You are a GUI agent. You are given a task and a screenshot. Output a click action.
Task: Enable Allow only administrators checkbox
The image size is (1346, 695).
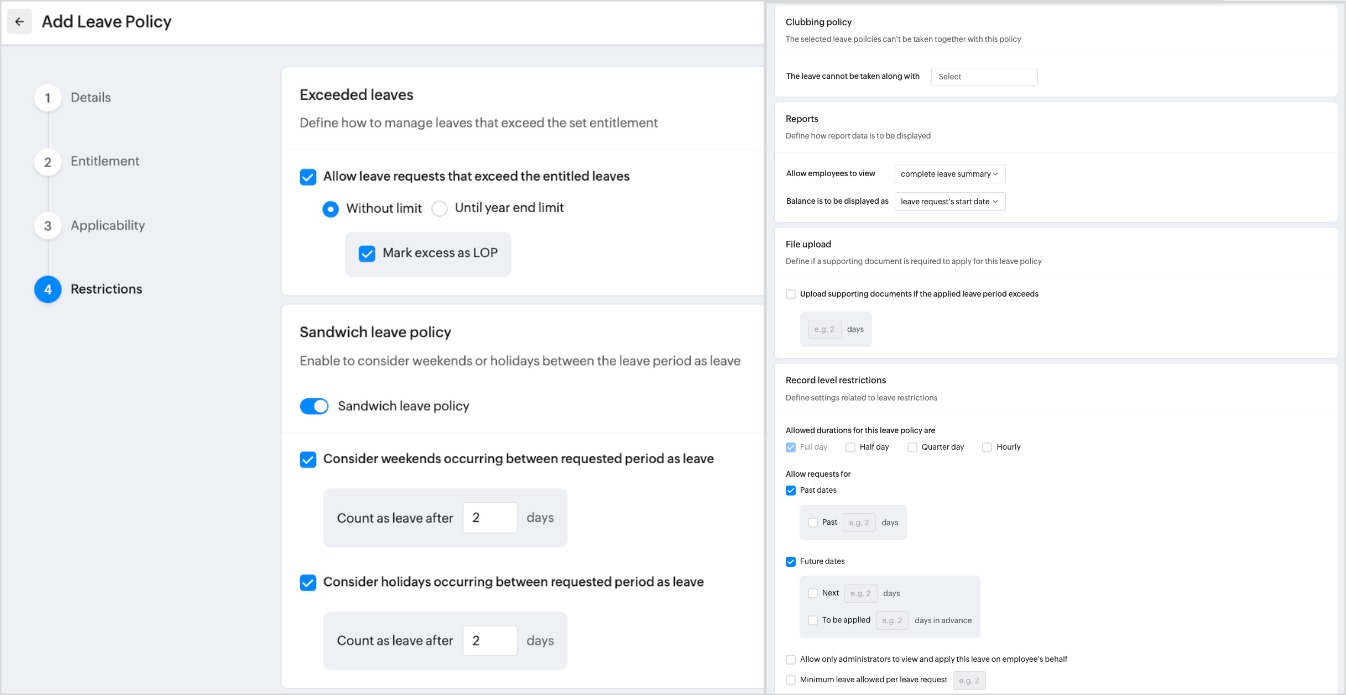791,660
